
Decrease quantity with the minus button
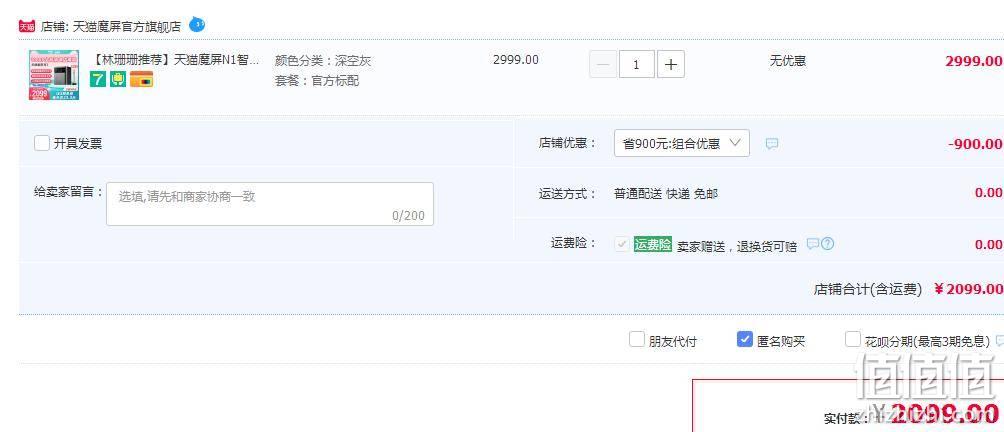pyautogui.click(x=603, y=65)
